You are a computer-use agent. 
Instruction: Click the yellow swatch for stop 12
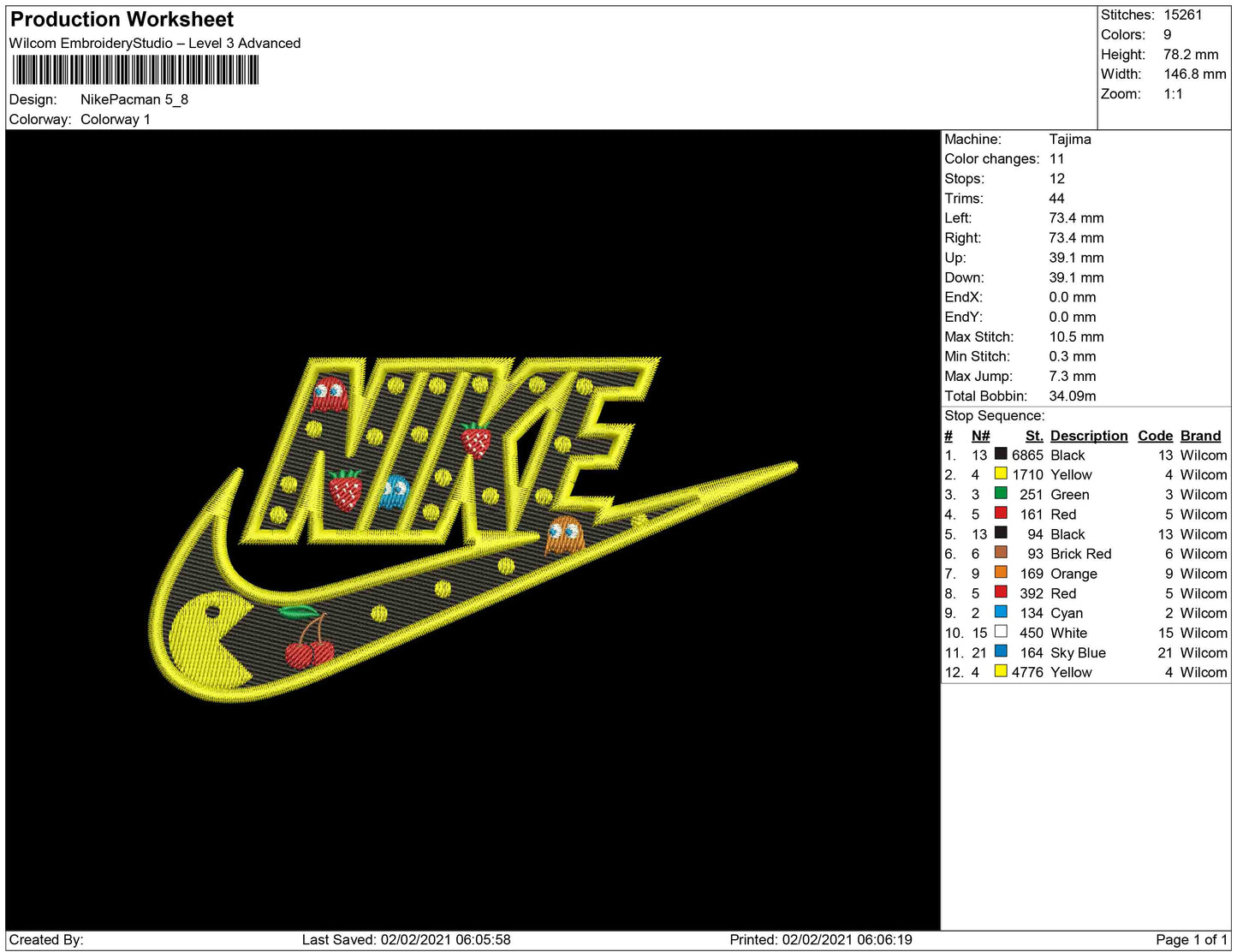coord(1001,671)
